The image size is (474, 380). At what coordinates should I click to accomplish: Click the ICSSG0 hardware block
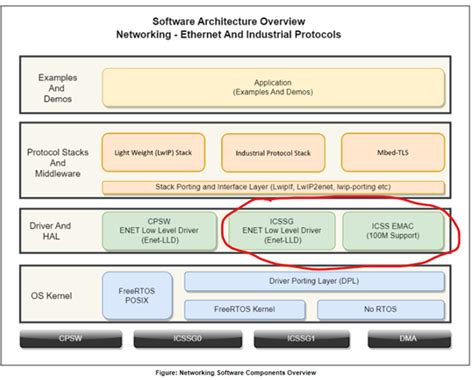click(x=188, y=339)
